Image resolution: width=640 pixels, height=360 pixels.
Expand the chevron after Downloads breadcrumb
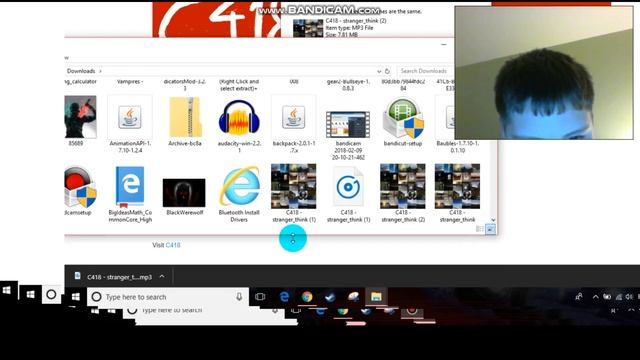(100, 71)
